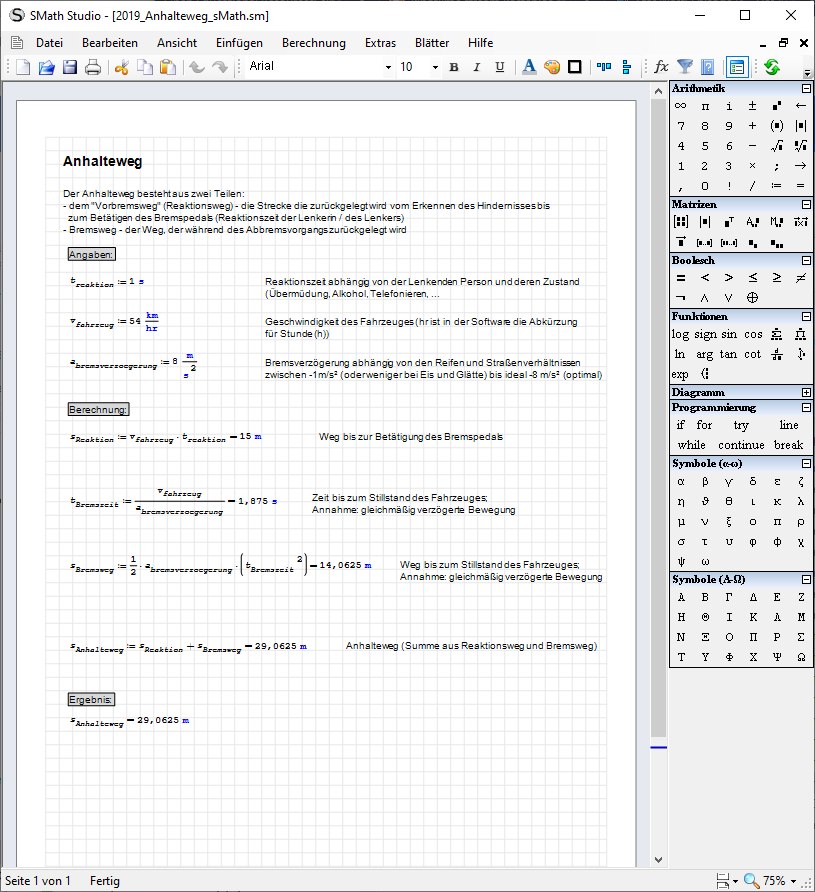Insert the tan function

coord(728,354)
